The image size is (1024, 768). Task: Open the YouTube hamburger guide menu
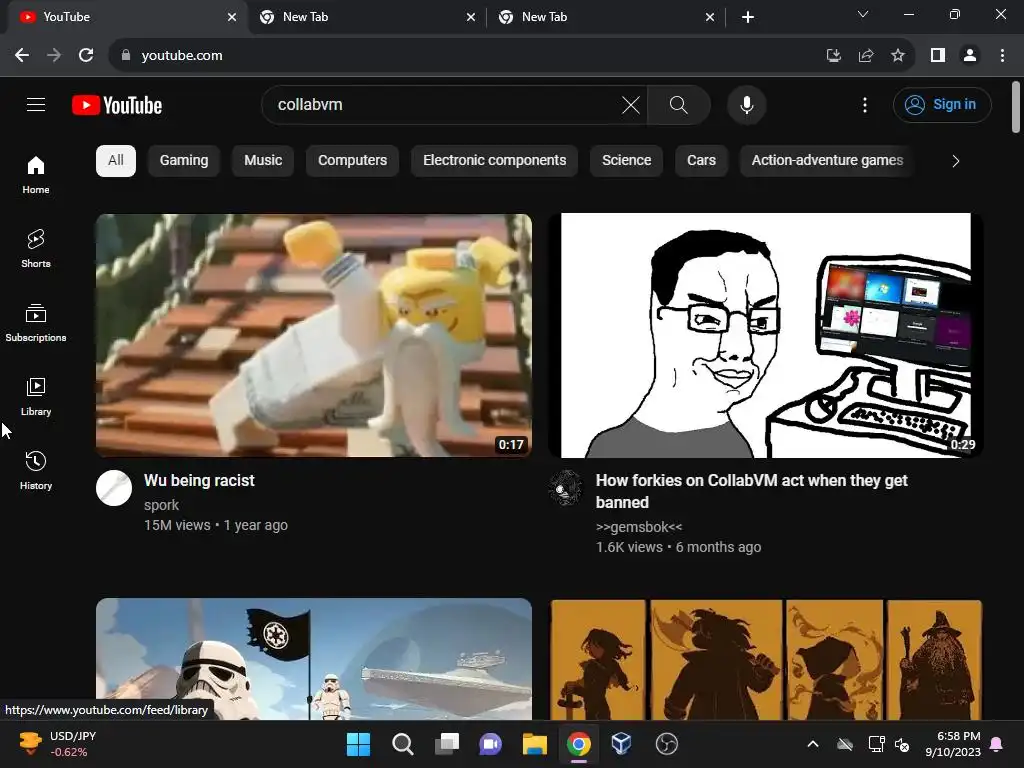36,104
